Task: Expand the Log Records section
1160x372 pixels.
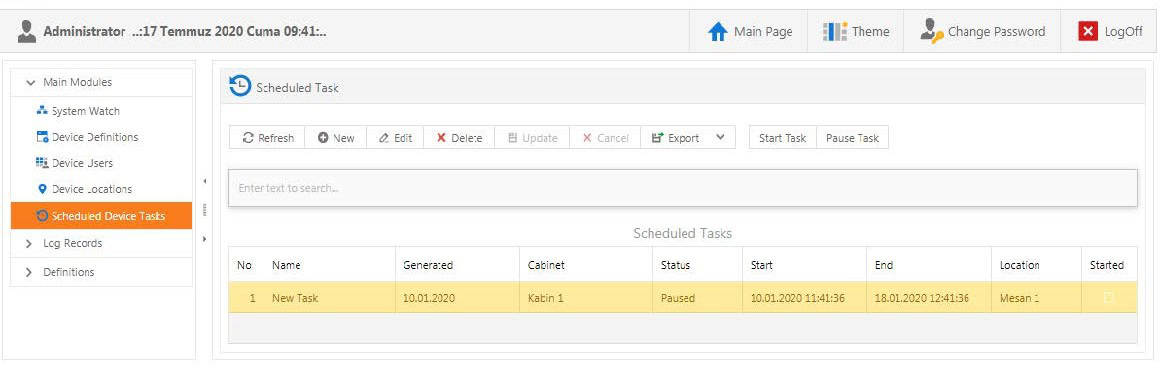Action: point(29,243)
